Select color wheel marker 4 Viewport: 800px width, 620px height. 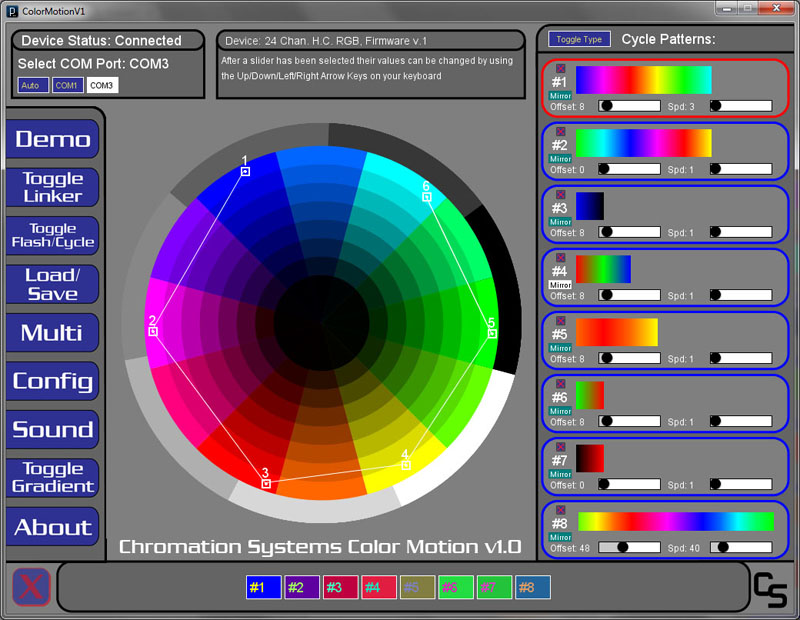(406, 465)
